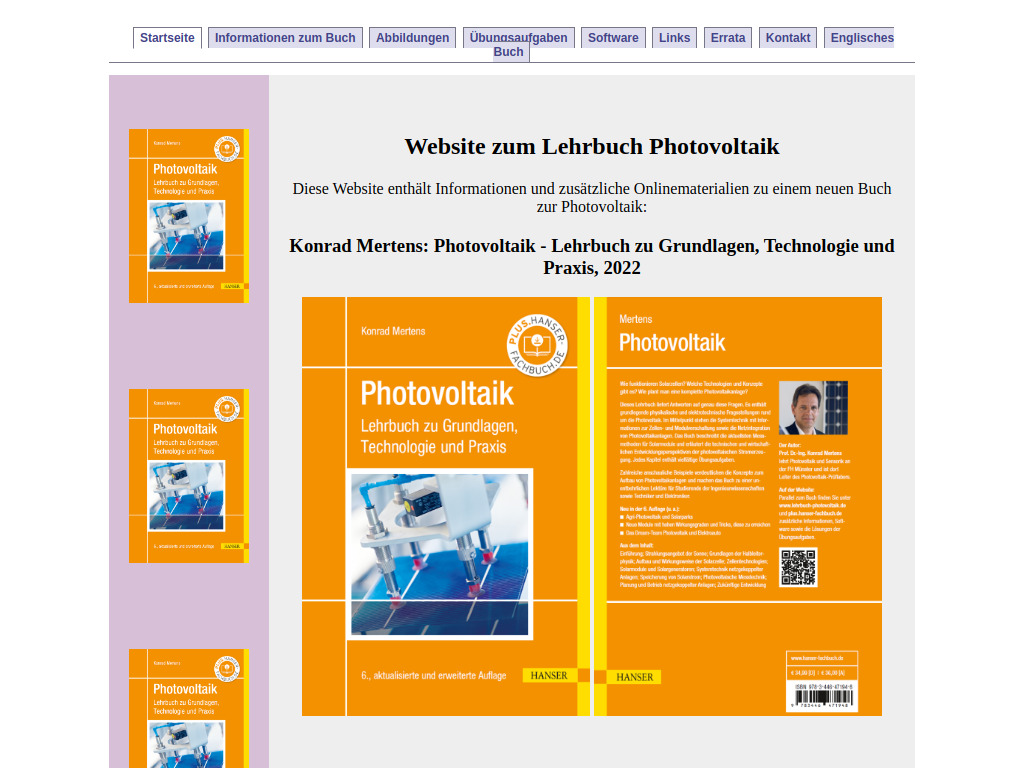
Task: Open the Übungsaufgaben tab
Action: [x=518, y=37]
